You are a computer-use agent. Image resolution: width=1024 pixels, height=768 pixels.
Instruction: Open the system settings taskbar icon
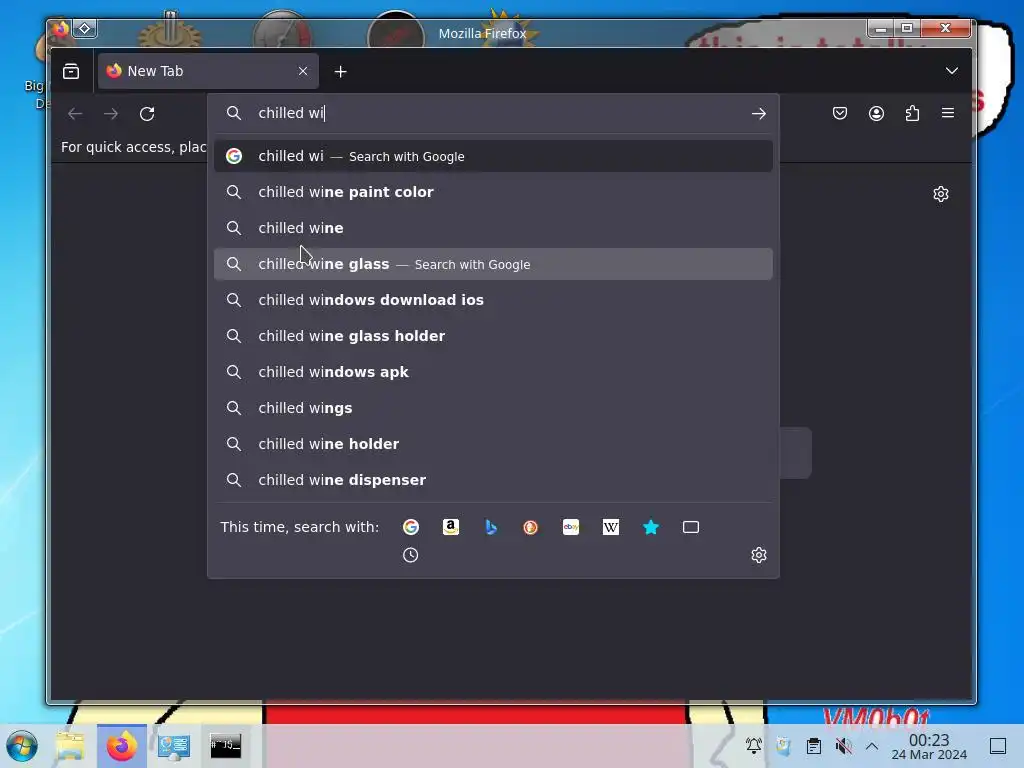point(174,746)
